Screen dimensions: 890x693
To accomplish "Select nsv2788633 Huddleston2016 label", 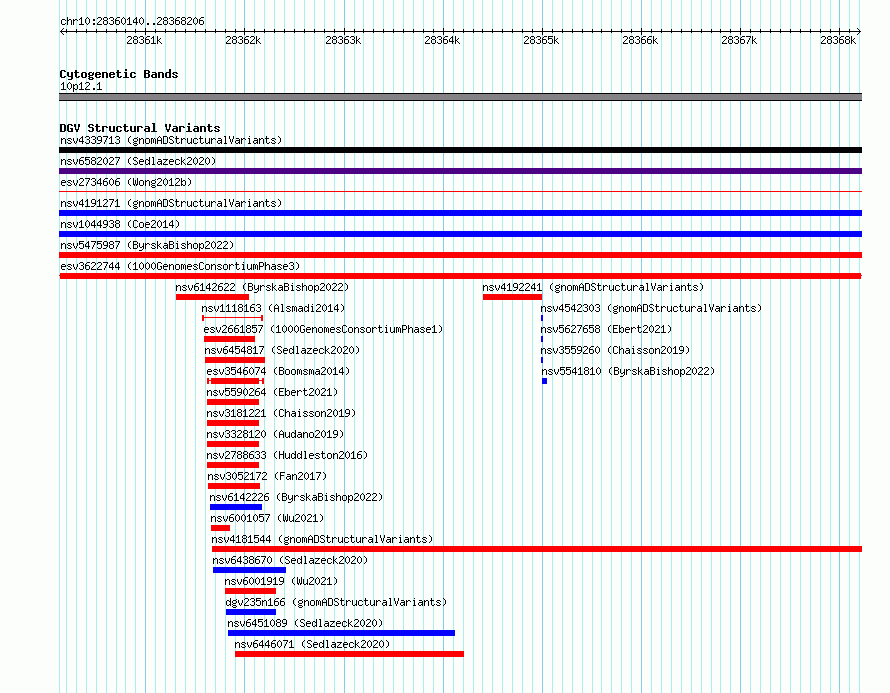I will (287, 455).
